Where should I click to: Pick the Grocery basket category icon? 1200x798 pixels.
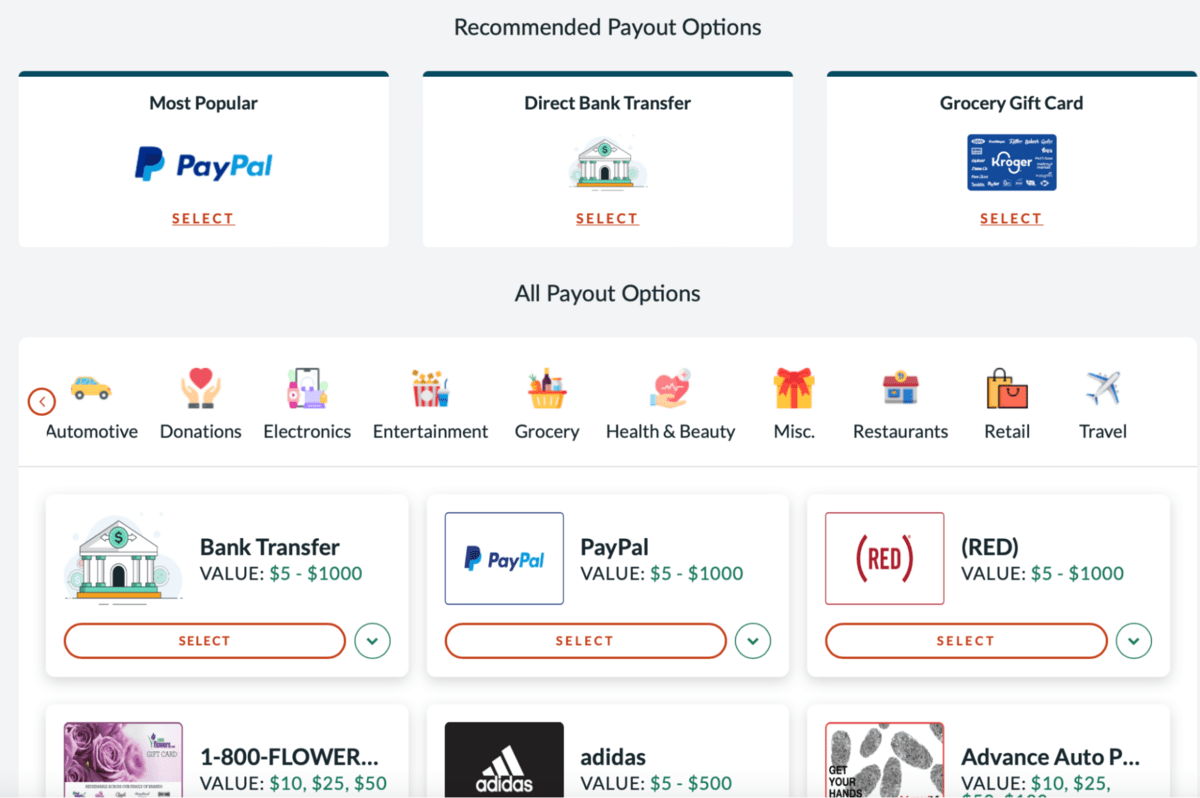pos(547,389)
